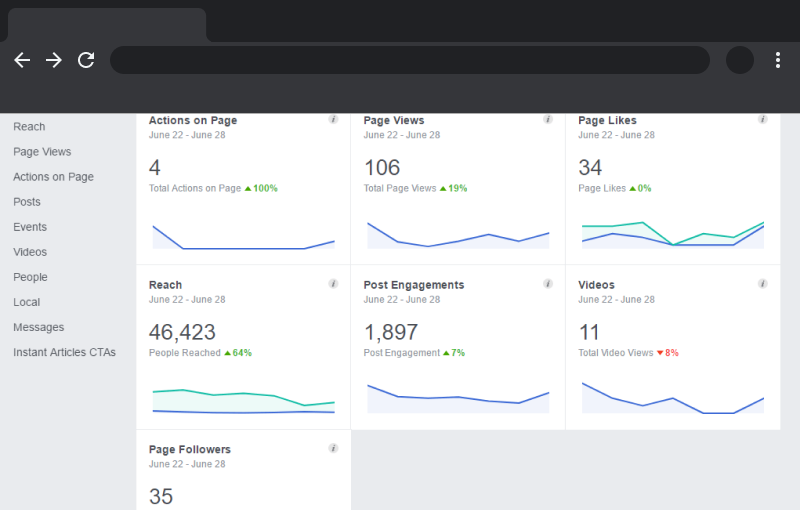This screenshot has width=800, height=510.
Task: Click the 1,897 Post Engagement number
Action: pyautogui.click(x=391, y=333)
